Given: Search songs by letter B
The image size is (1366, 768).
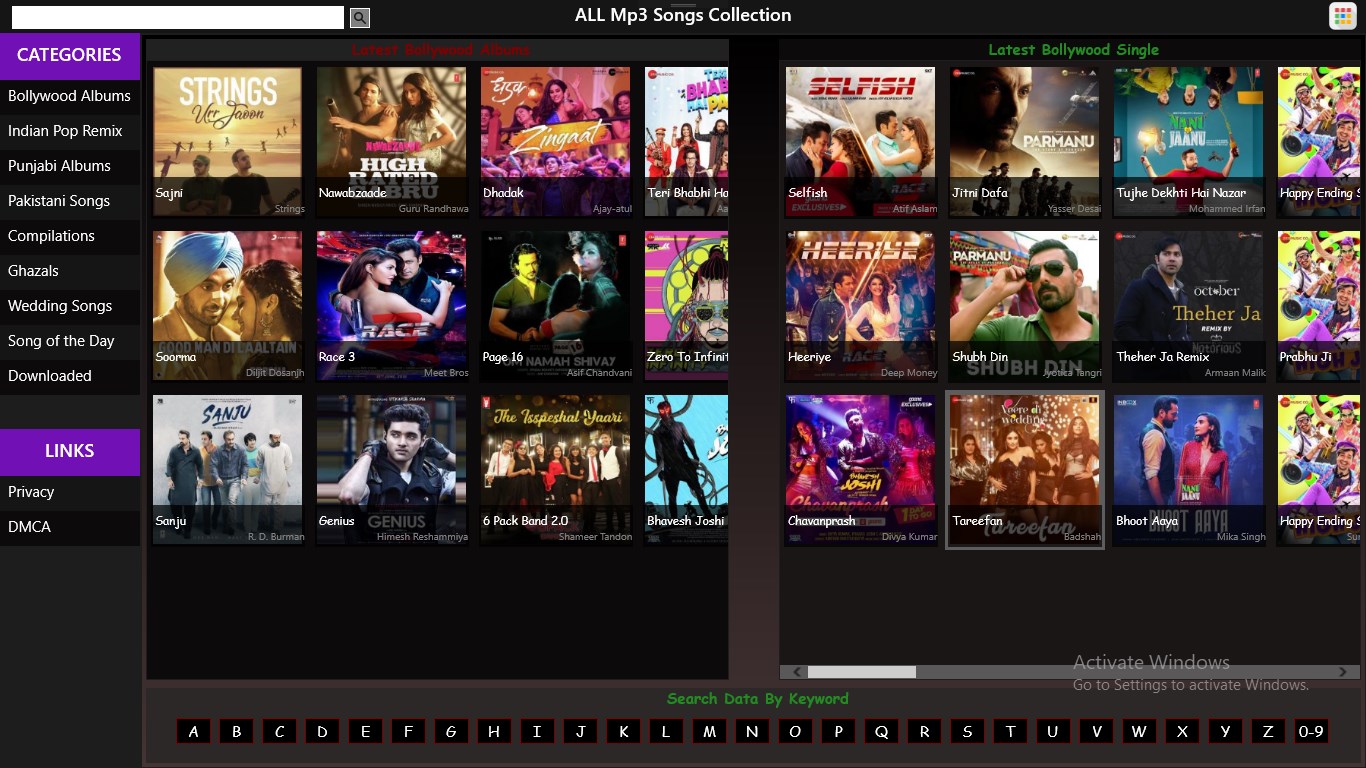Looking at the screenshot, I should point(236,732).
